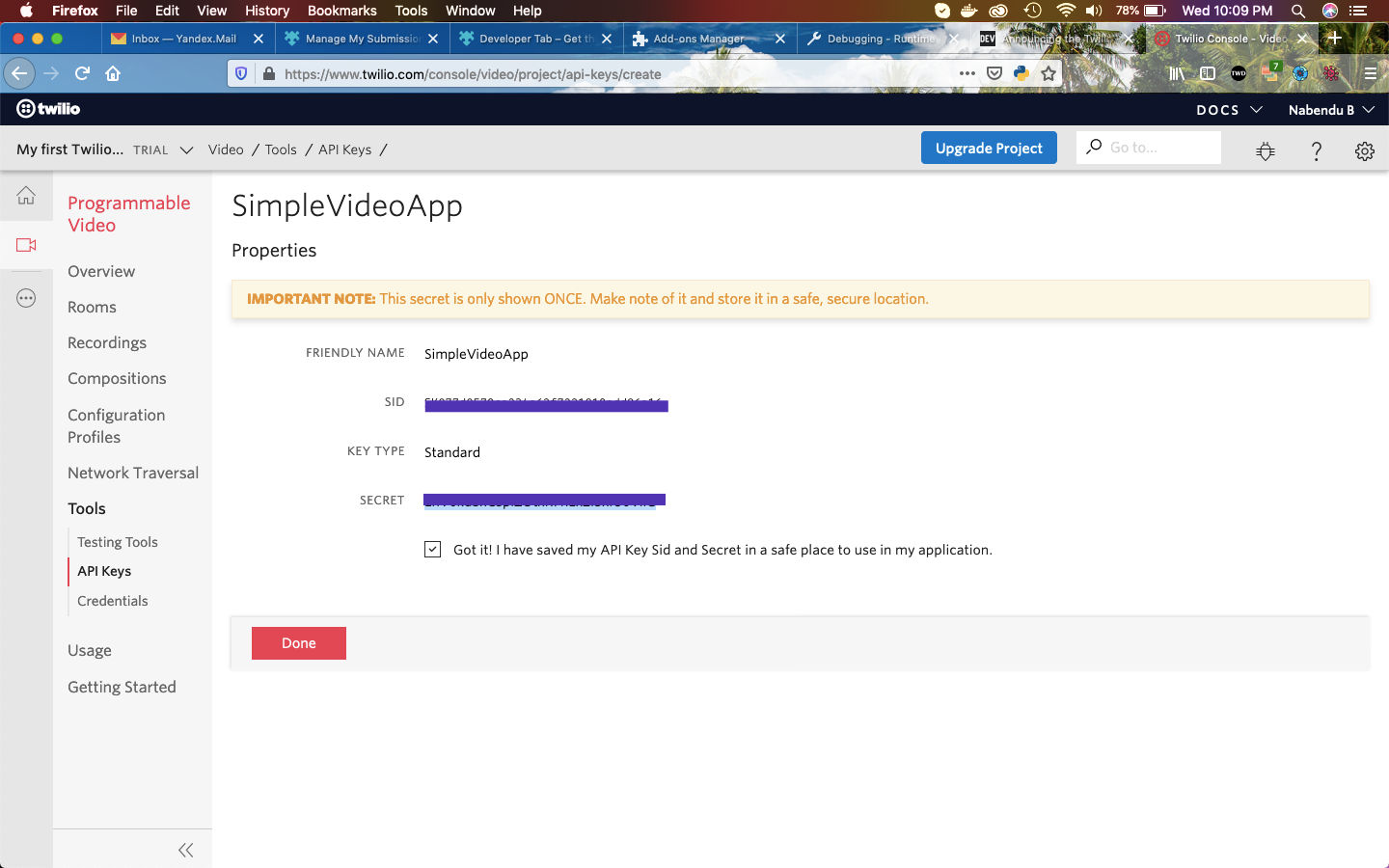Show site security padlock info
This screenshot has height=868, width=1389.
pos(268,73)
